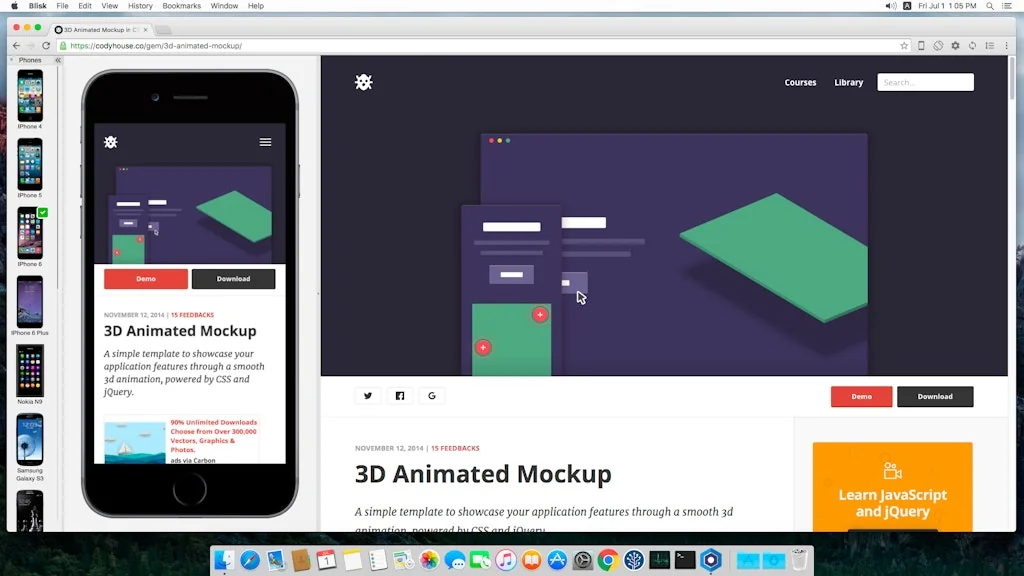Collapse the Phones sidebar panel
The image size is (1024, 576).
tap(58, 61)
